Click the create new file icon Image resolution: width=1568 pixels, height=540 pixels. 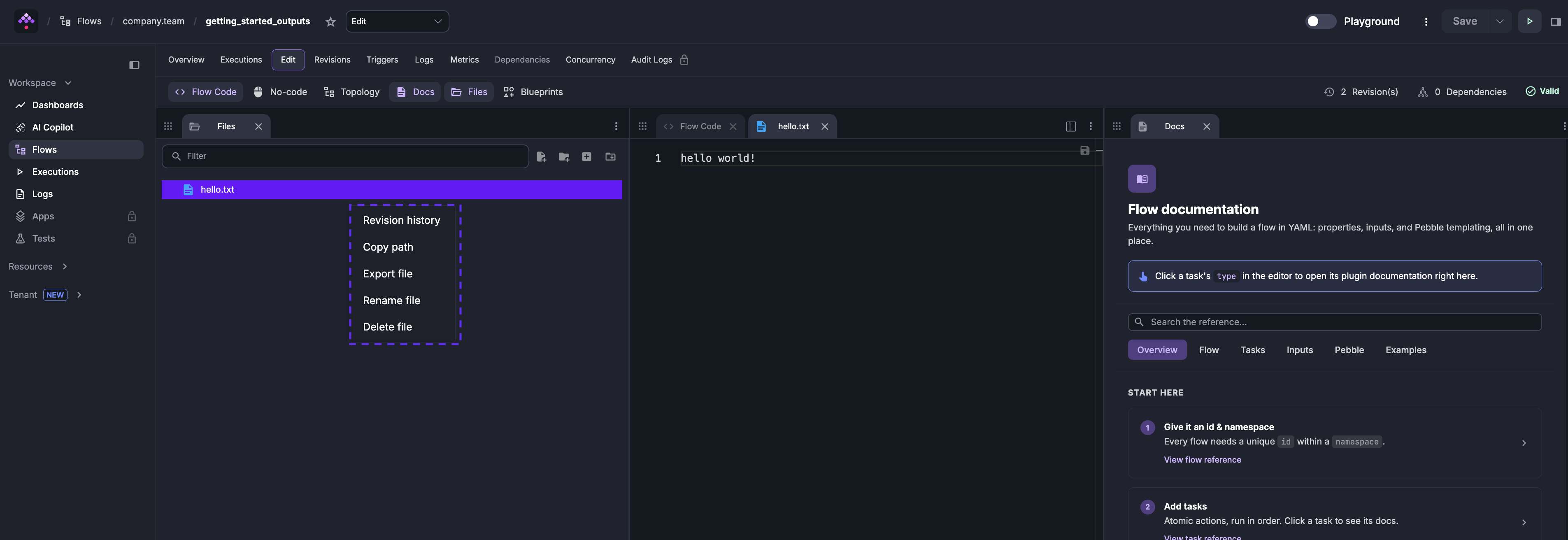541,157
